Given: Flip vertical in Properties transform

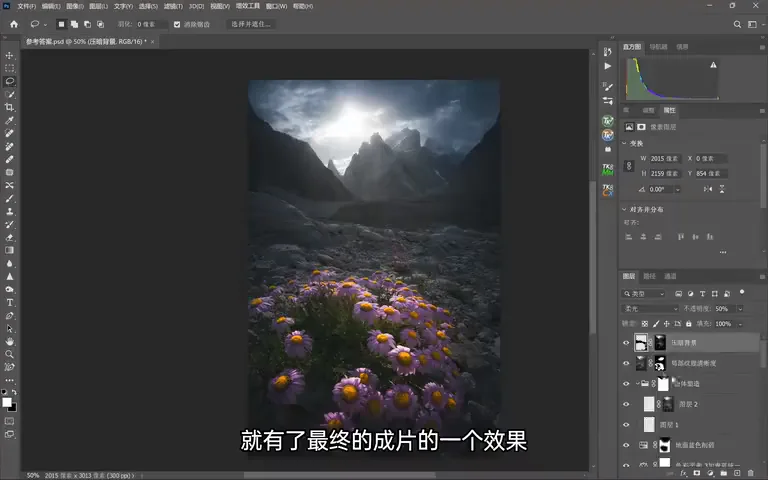Looking at the screenshot, I should pos(722,189).
